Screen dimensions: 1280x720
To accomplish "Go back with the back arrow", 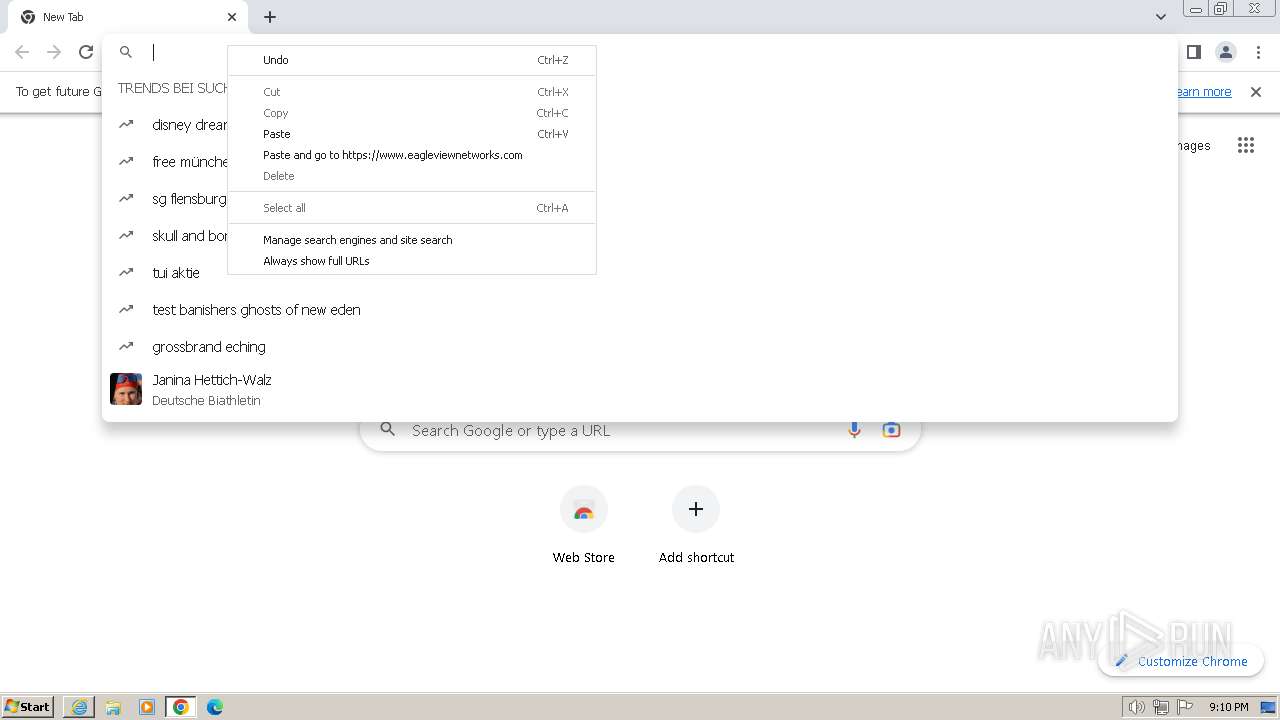I will pos(22,52).
